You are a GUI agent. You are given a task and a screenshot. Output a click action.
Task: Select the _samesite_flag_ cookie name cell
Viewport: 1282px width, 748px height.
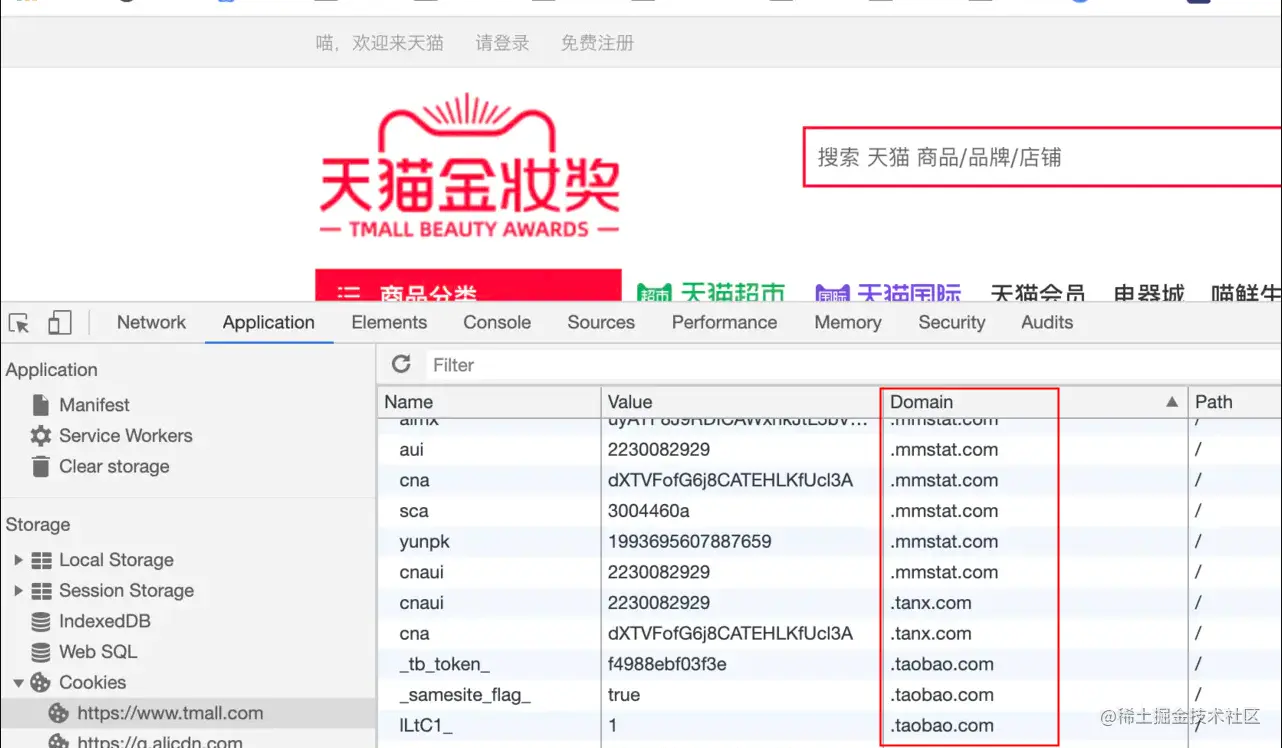tap(464, 695)
